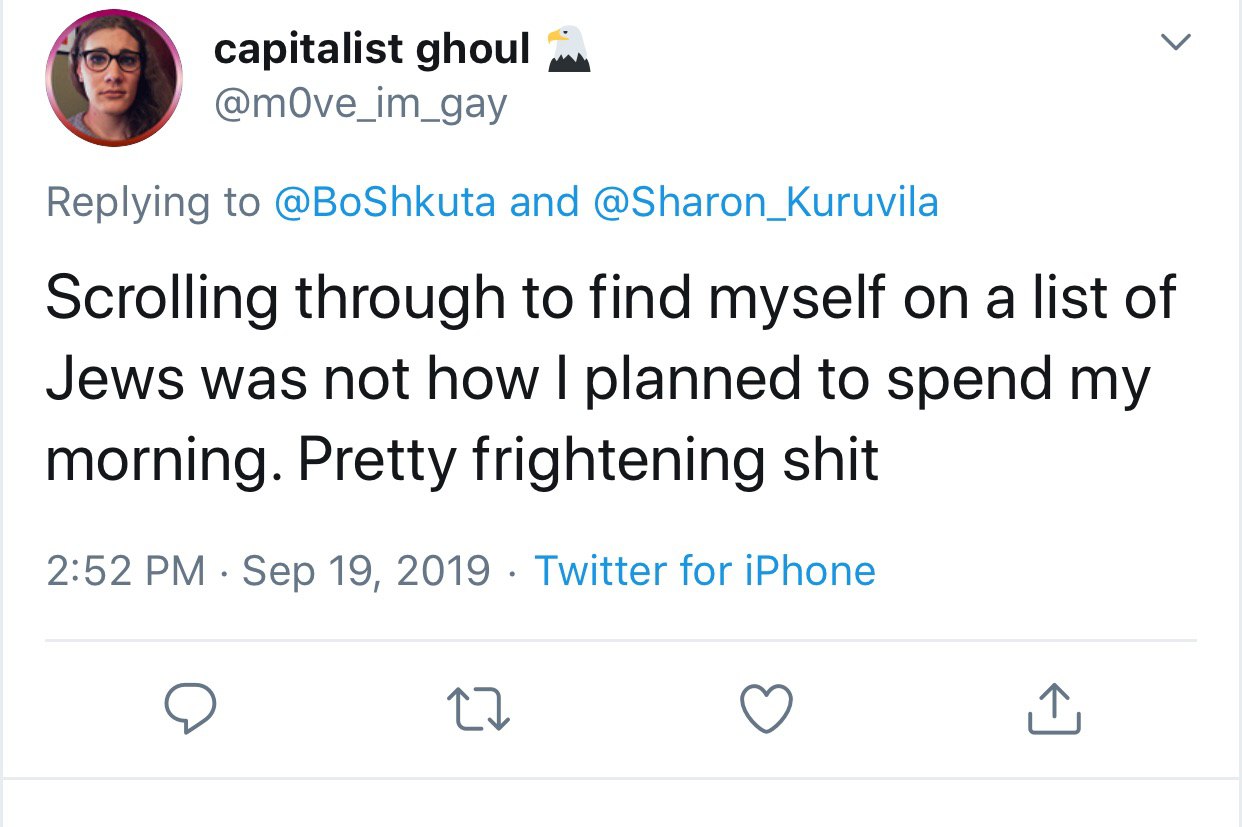Click the @m0ve_im_gay handle
1242x827 pixels.
(360, 103)
